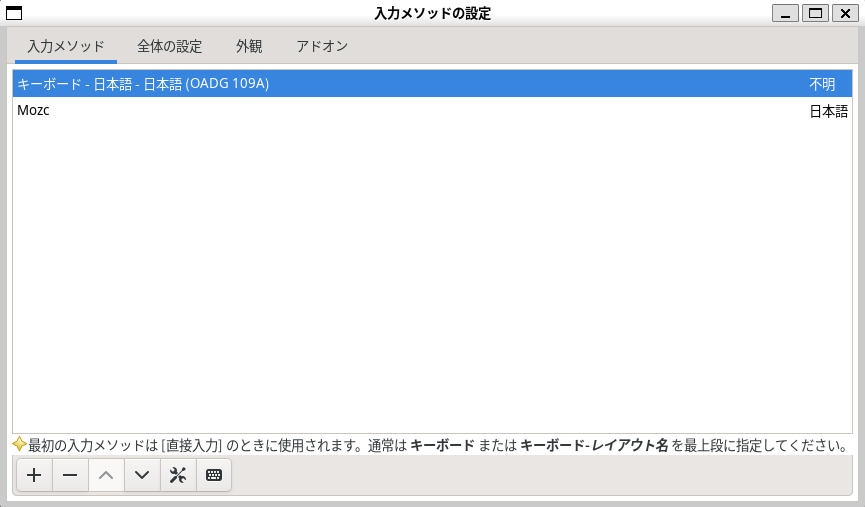The height and width of the screenshot is (507, 865).
Task: Open keyboard layout chooser icon
Action: 213,475
